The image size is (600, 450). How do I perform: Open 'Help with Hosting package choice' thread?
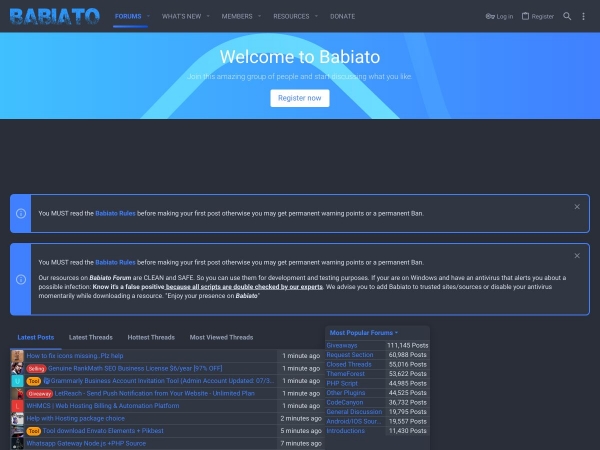(x=75, y=418)
